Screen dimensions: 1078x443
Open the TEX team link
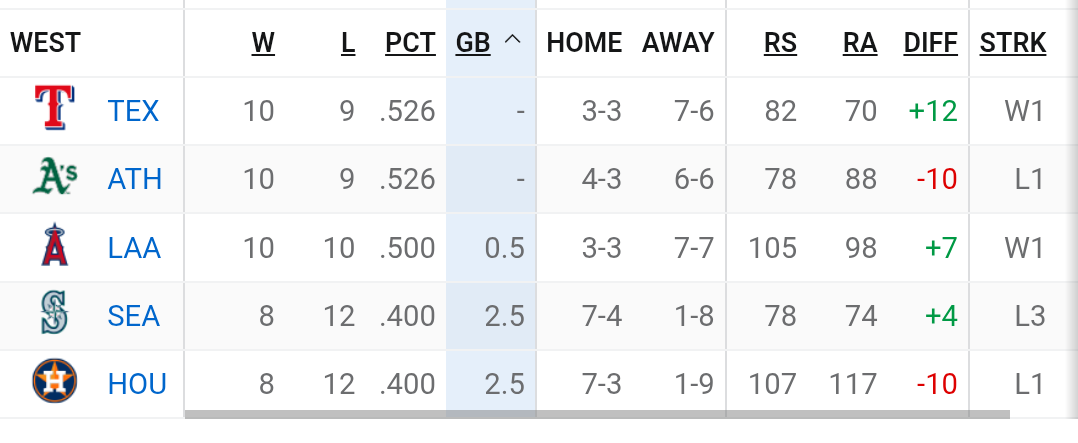(x=133, y=110)
